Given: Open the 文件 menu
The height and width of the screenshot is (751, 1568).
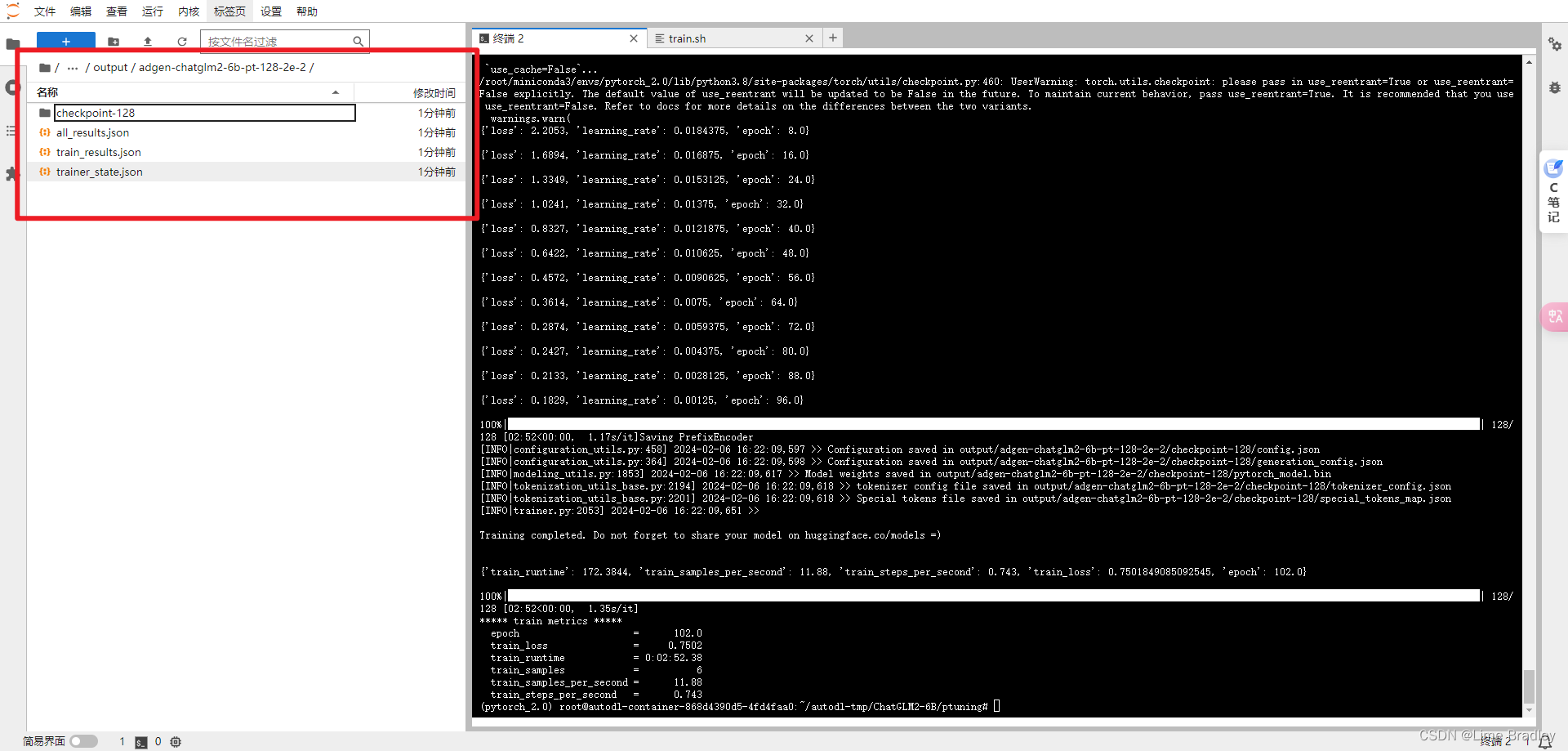Looking at the screenshot, I should [x=45, y=11].
